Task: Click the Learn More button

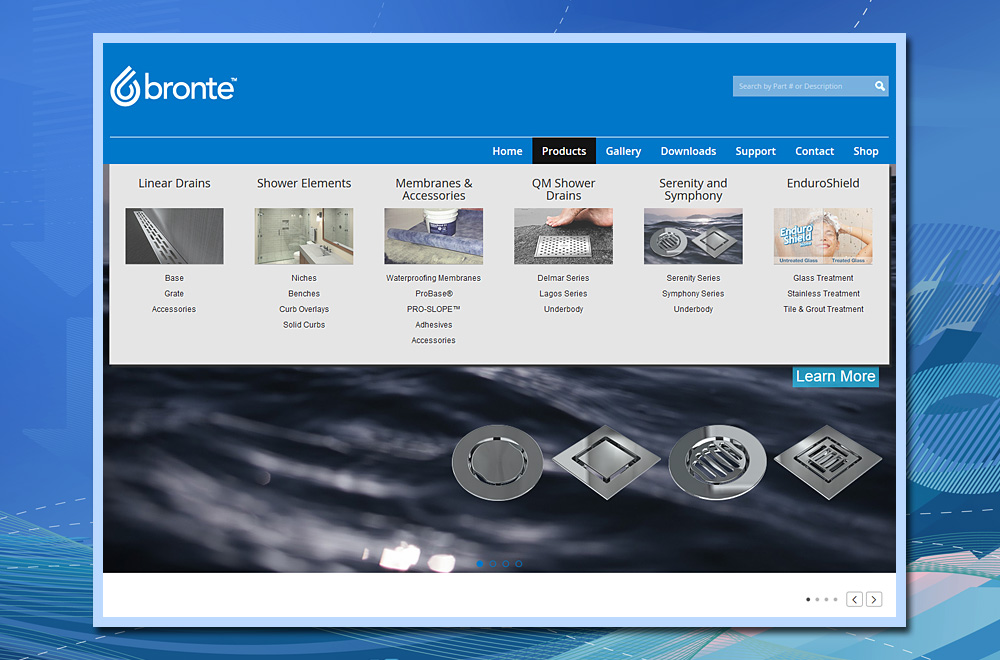Action: 835,376
